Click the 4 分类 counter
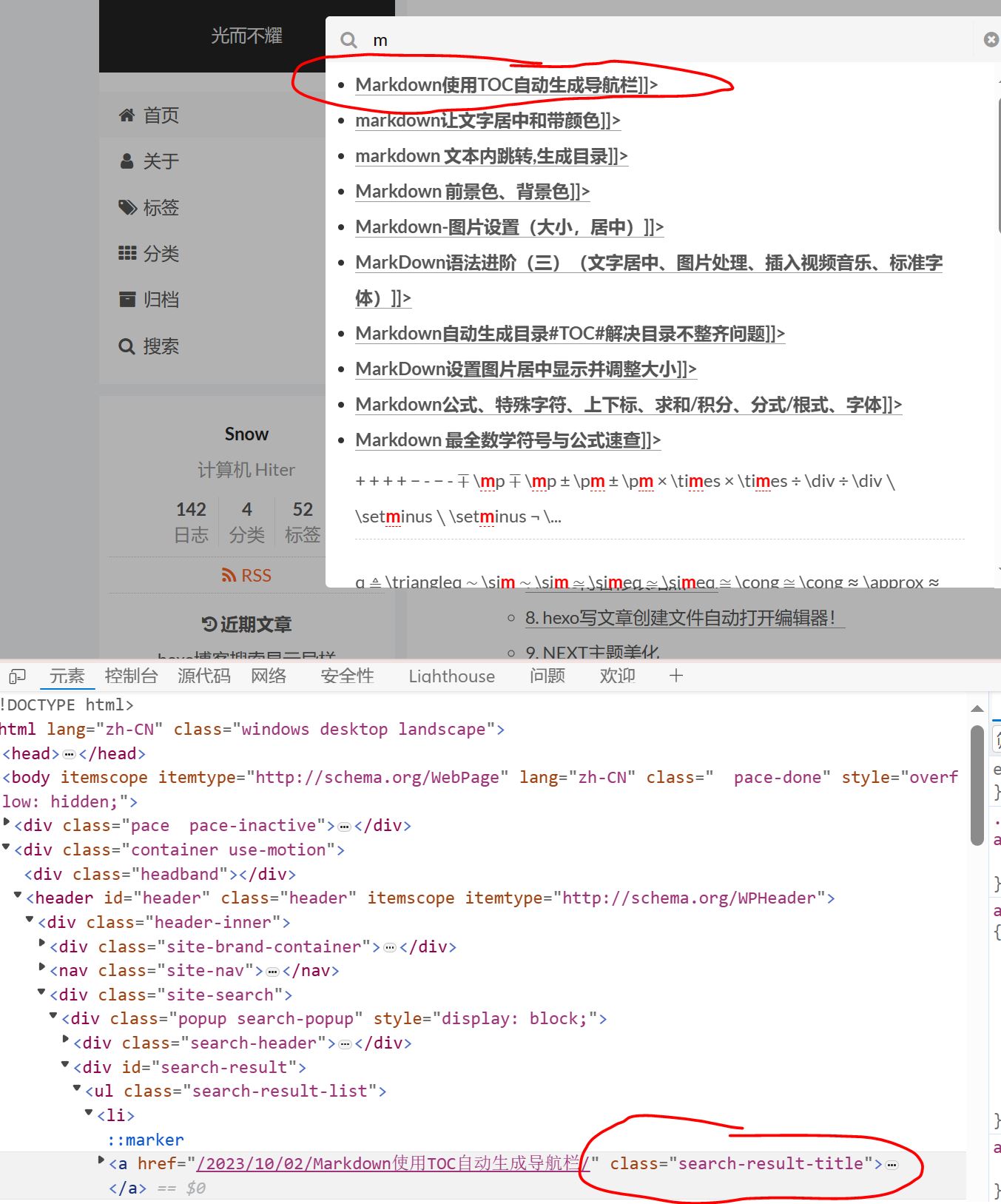The image size is (1001, 1204). 246,522
